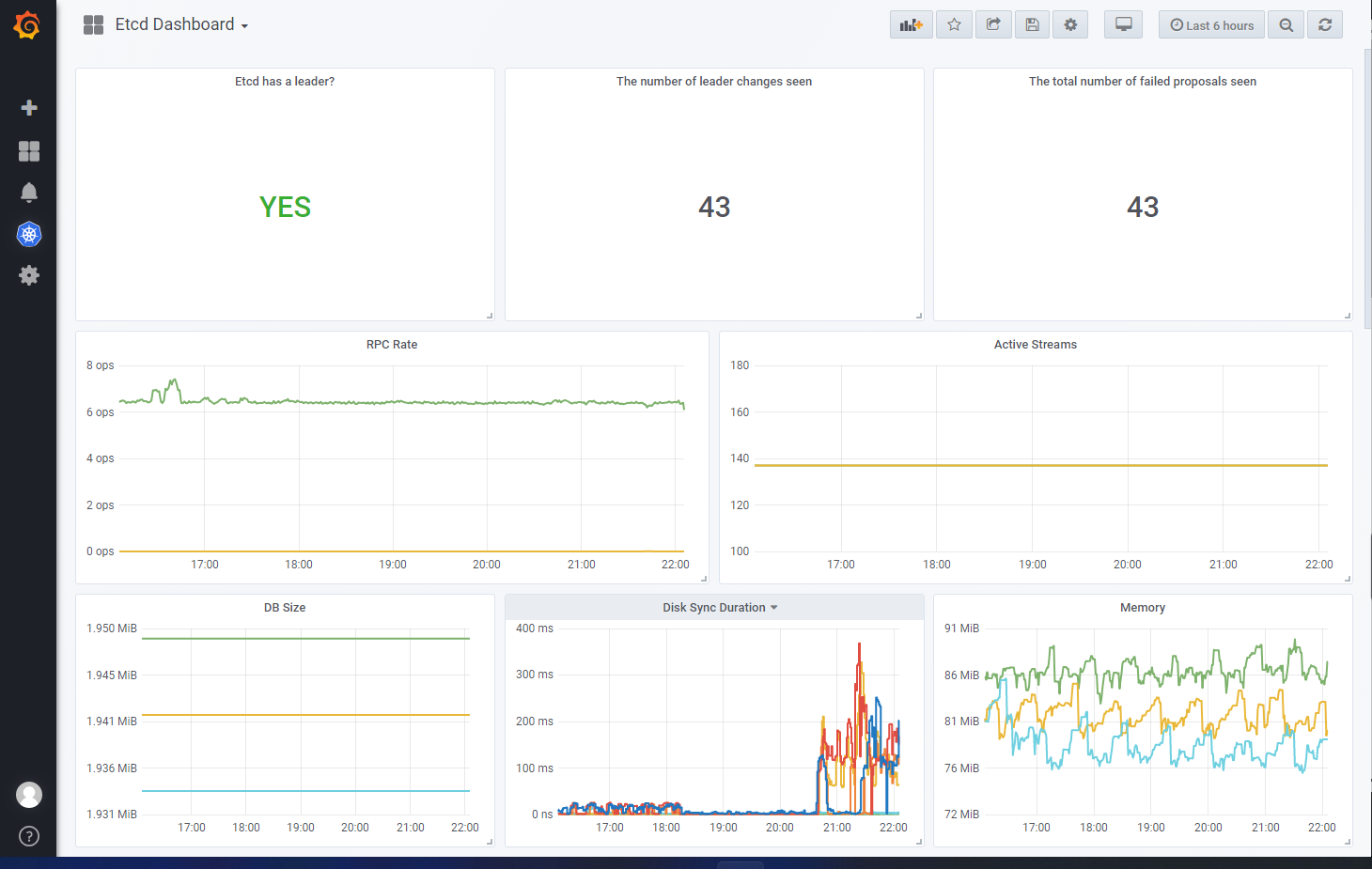Click the dashboard grid icon beside title
Viewport: 1372px width, 869px height.
(93, 25)
